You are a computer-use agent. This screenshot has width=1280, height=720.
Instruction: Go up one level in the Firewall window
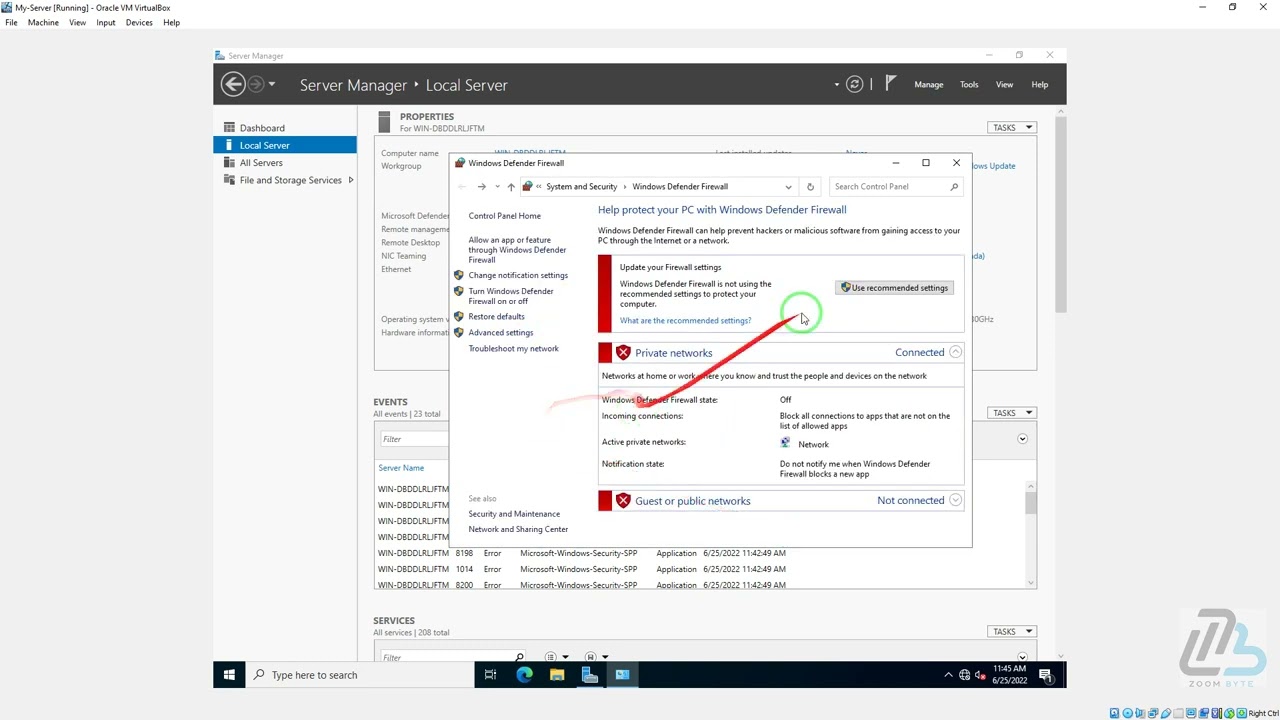point(511,187)
